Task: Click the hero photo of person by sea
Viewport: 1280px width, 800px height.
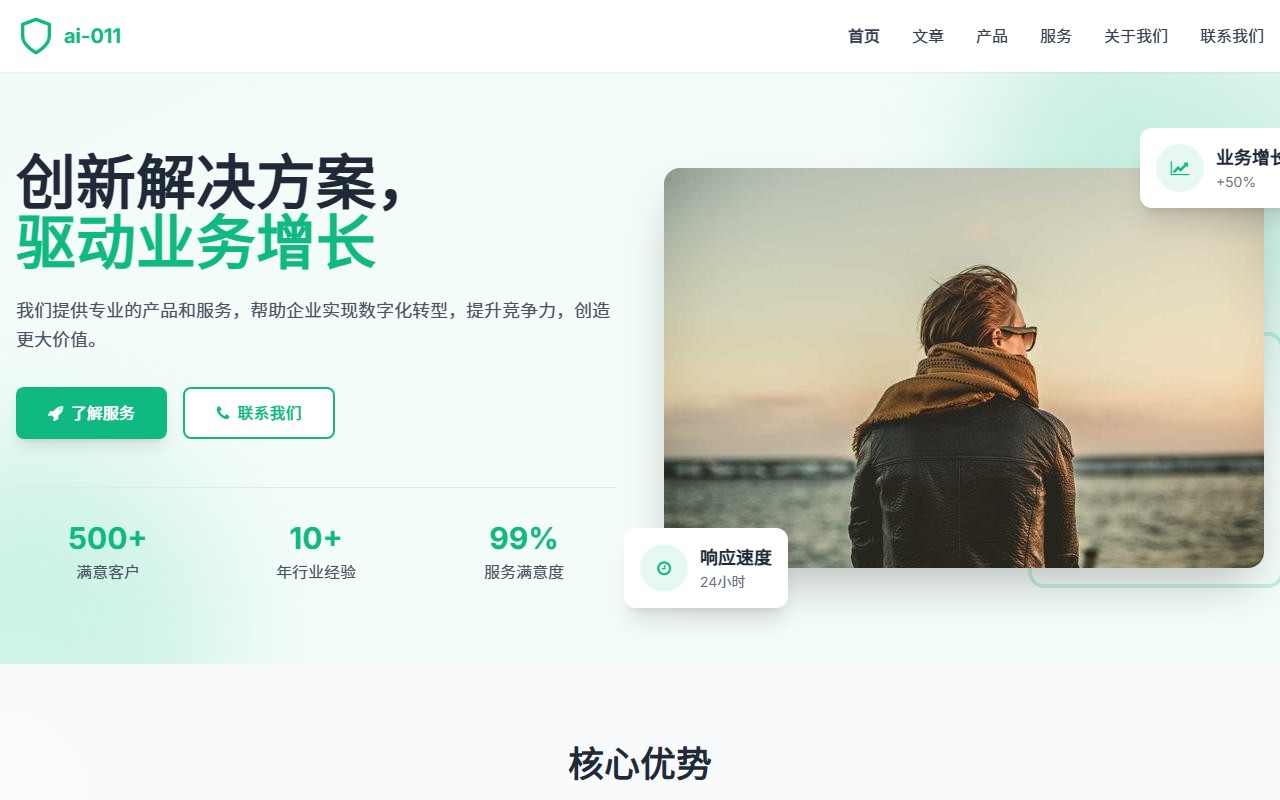Action: click(964, 368)
